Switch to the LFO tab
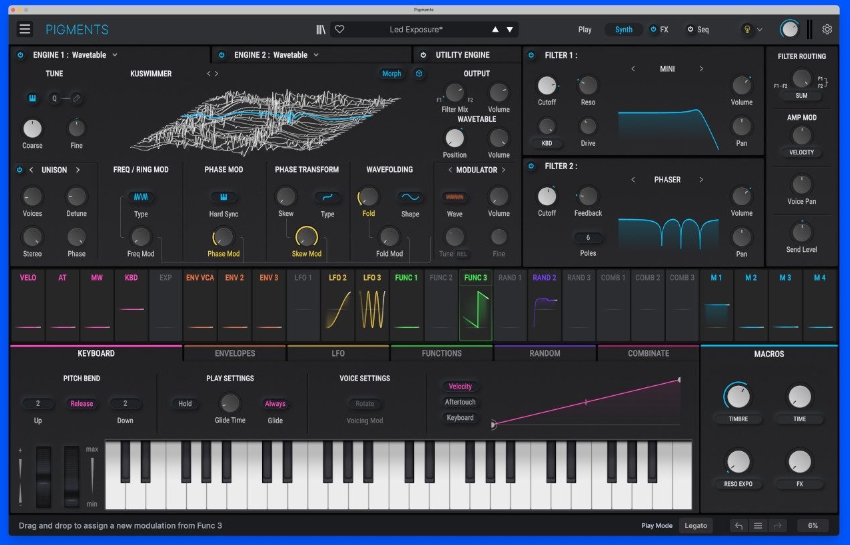 pos(338,353)
